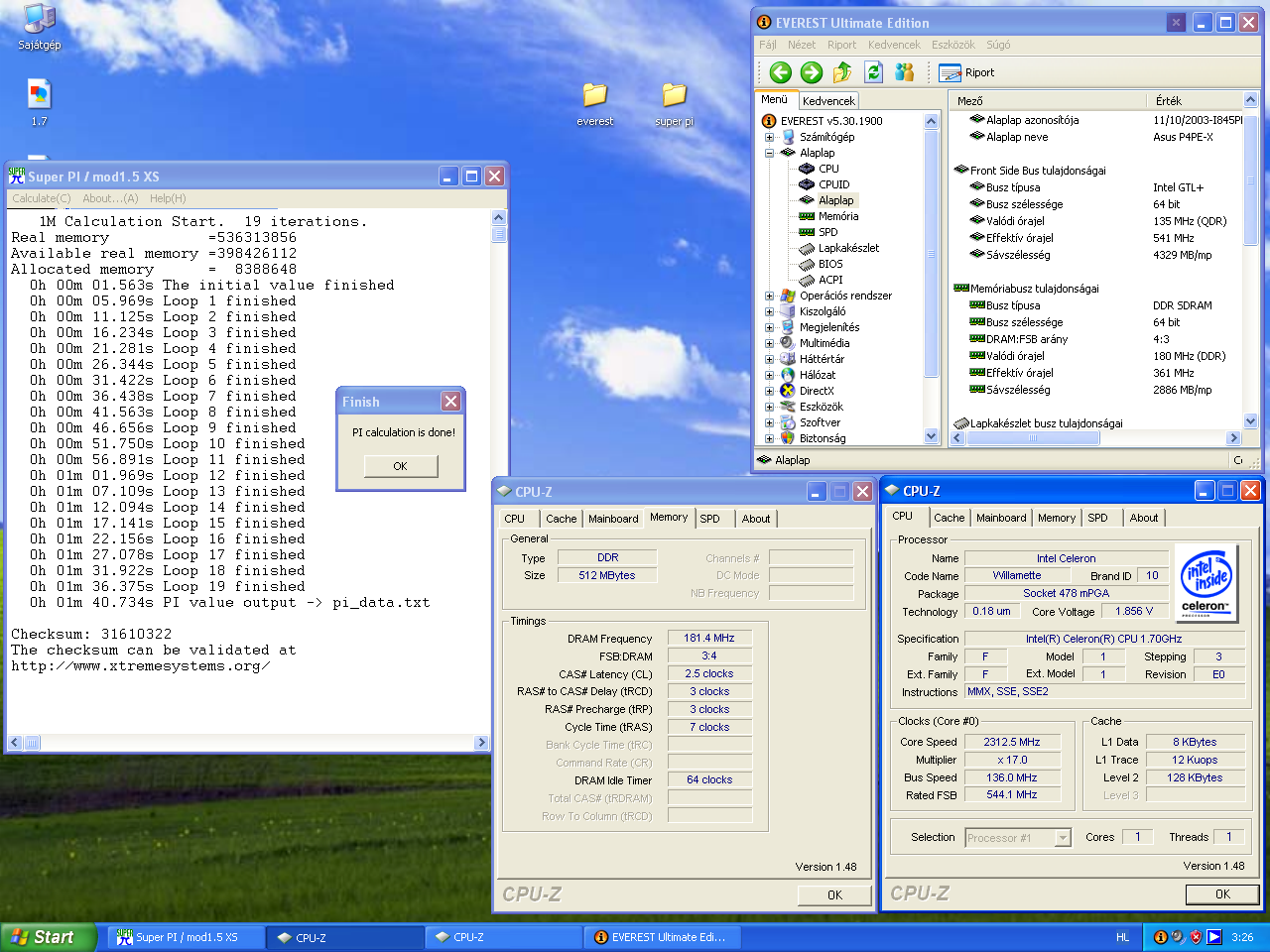
Task: Click the EVEREST v5.30.1900 root node
Action: [x=830, y=121]
